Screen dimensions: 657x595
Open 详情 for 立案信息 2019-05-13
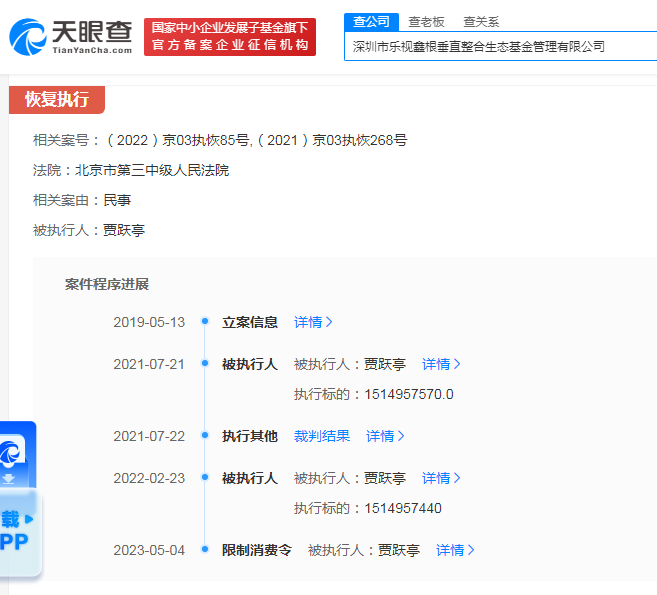313,322
